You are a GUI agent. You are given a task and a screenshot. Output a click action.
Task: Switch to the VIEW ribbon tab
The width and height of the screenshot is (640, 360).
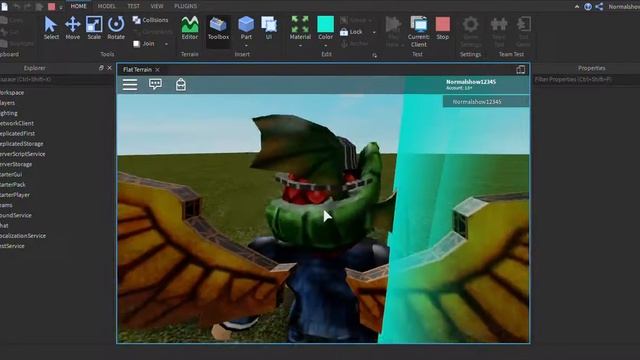157,6
